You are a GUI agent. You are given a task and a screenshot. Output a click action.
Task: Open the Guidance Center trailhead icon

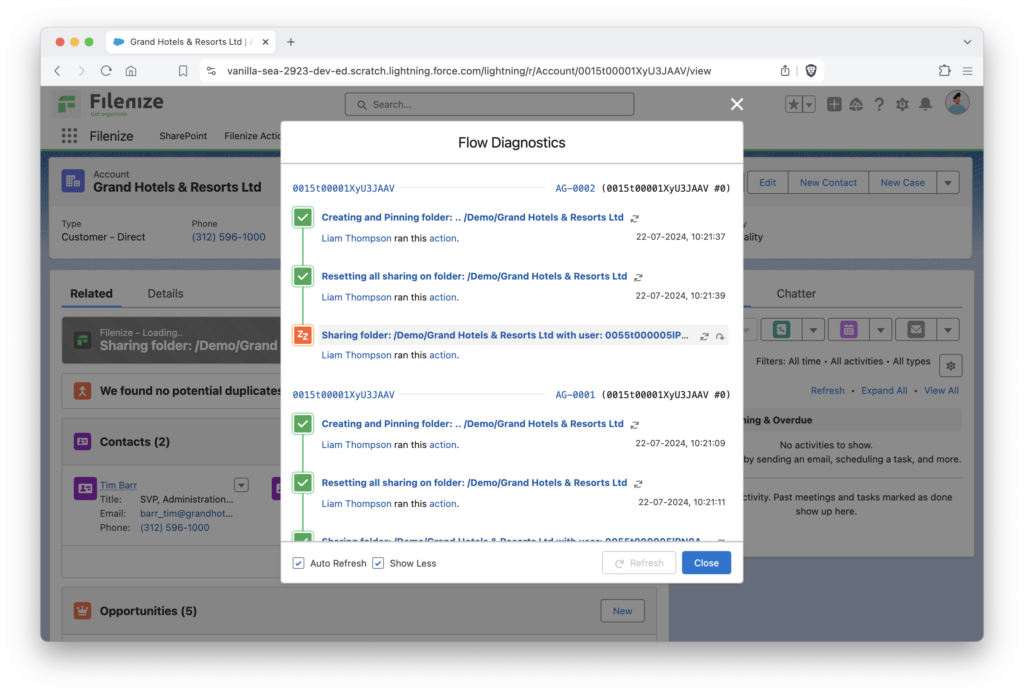(856, 104)
